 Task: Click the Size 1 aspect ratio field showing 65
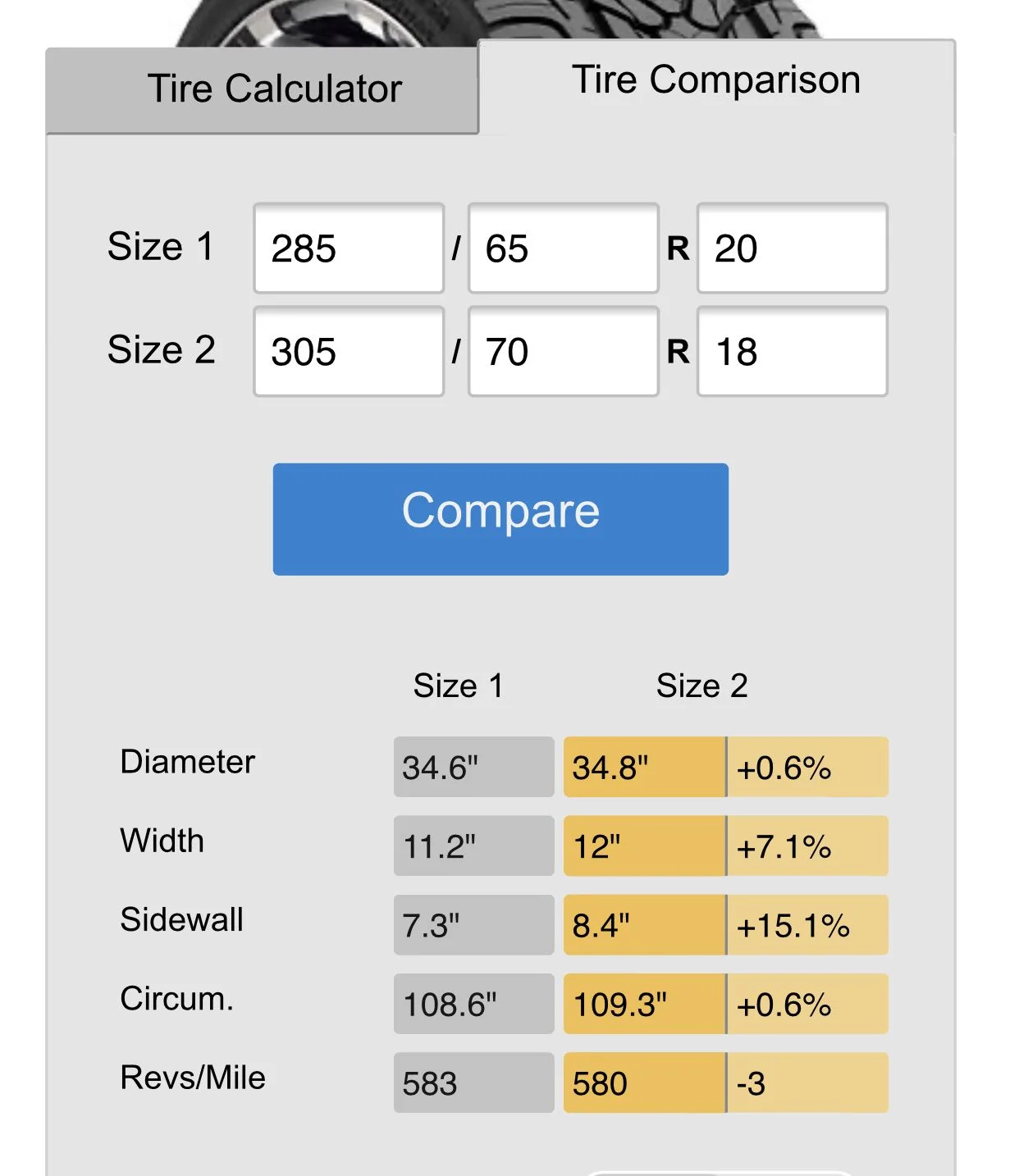tap(563, 248)
